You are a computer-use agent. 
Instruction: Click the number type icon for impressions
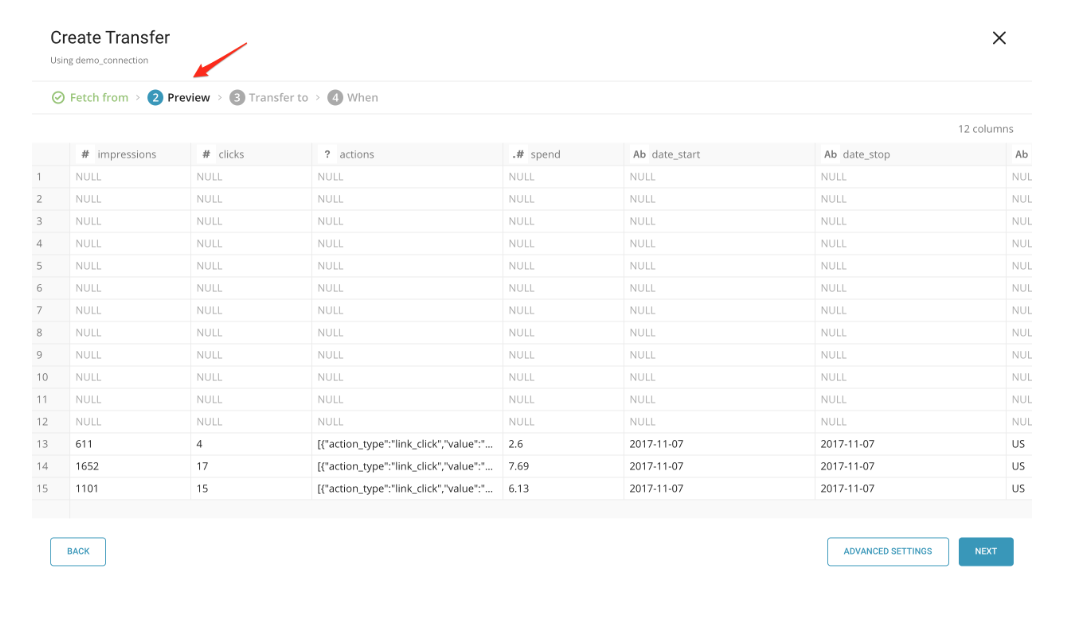coord(86,155)
